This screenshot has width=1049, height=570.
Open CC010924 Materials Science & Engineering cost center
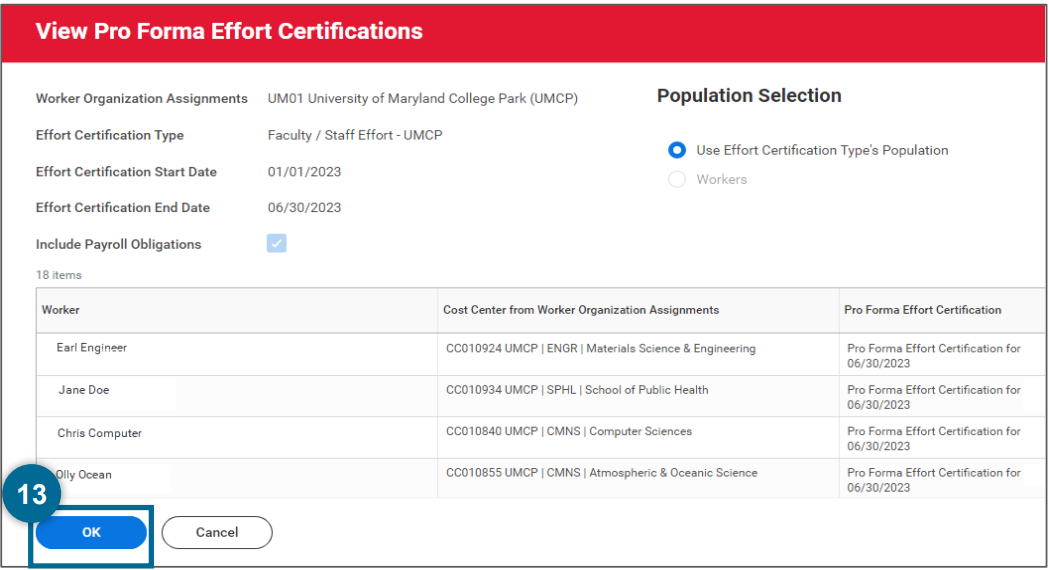(x=601, y=349)
